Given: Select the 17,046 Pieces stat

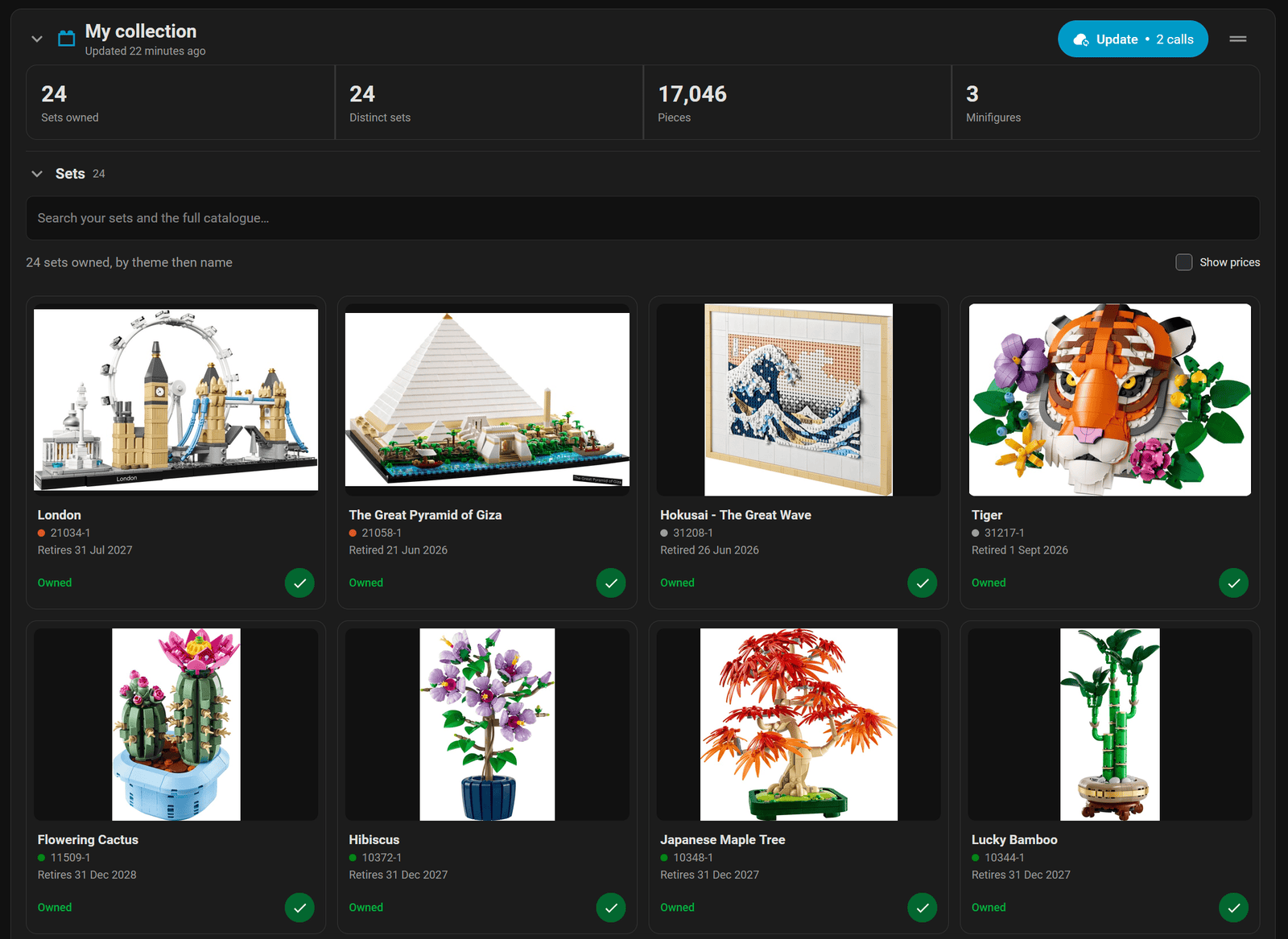Looking at the screenshot, I should coord(797,102).
